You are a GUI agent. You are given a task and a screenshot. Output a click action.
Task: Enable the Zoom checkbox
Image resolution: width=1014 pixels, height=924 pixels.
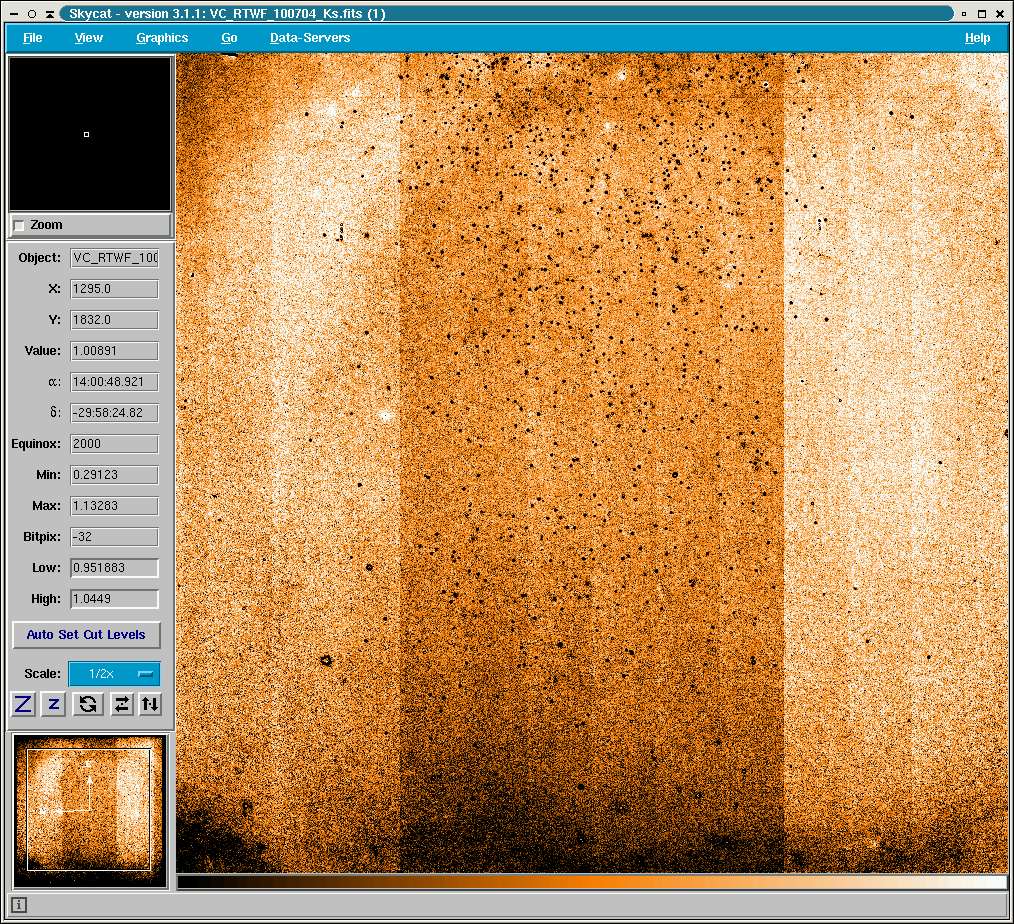coord(19,226)
